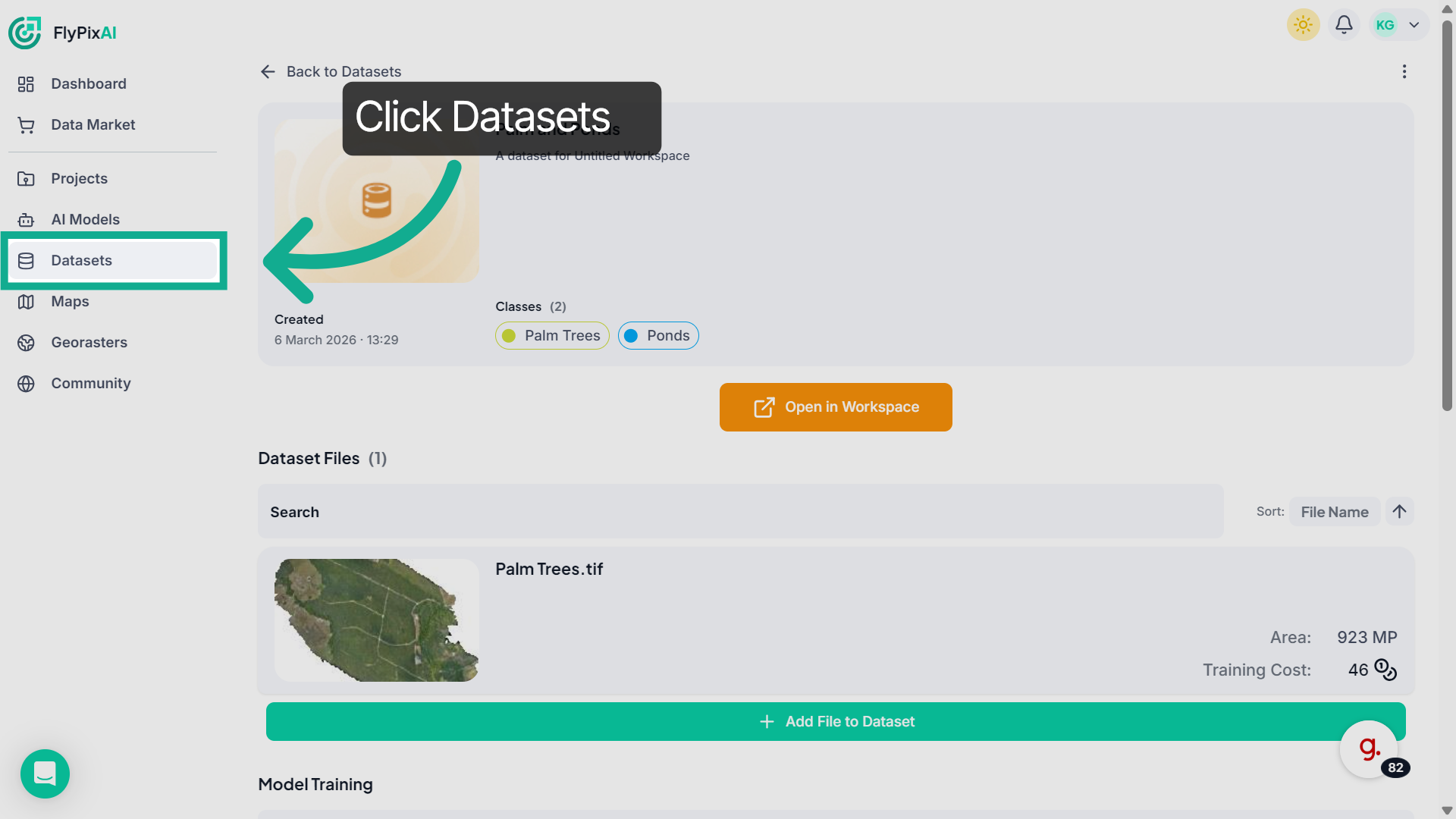Open the three-dot dataset options menu

[1404, 71]
